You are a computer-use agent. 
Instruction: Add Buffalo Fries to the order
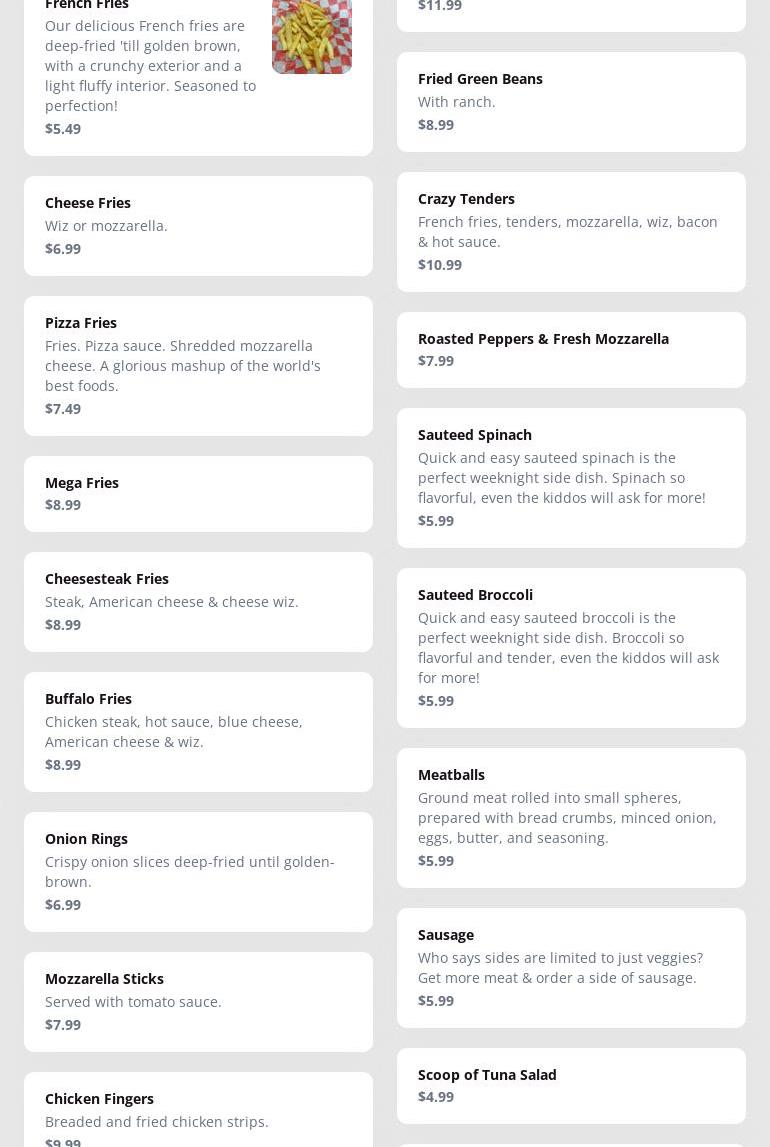coord(198,732)
